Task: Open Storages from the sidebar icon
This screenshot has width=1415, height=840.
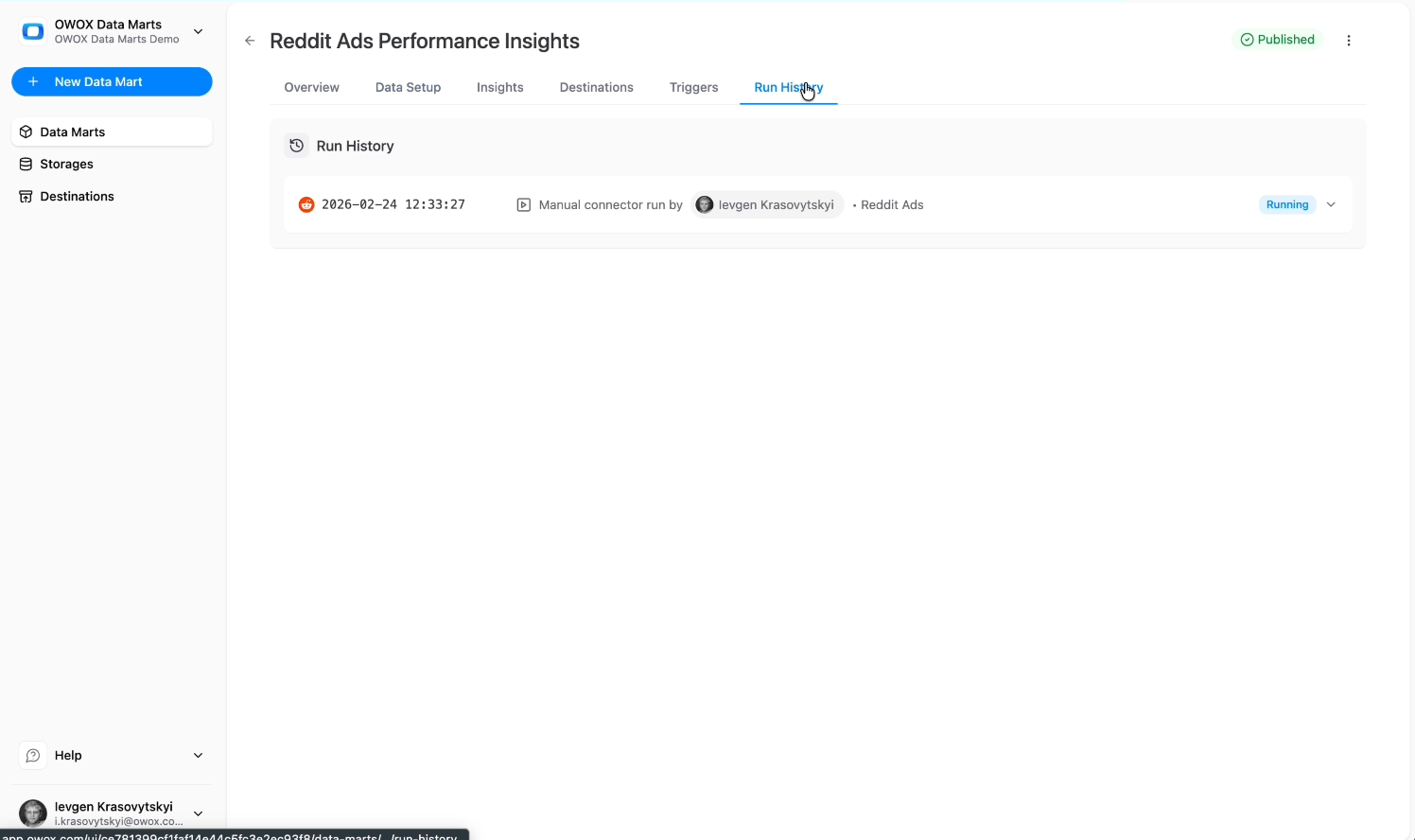Action: [24, 164]
